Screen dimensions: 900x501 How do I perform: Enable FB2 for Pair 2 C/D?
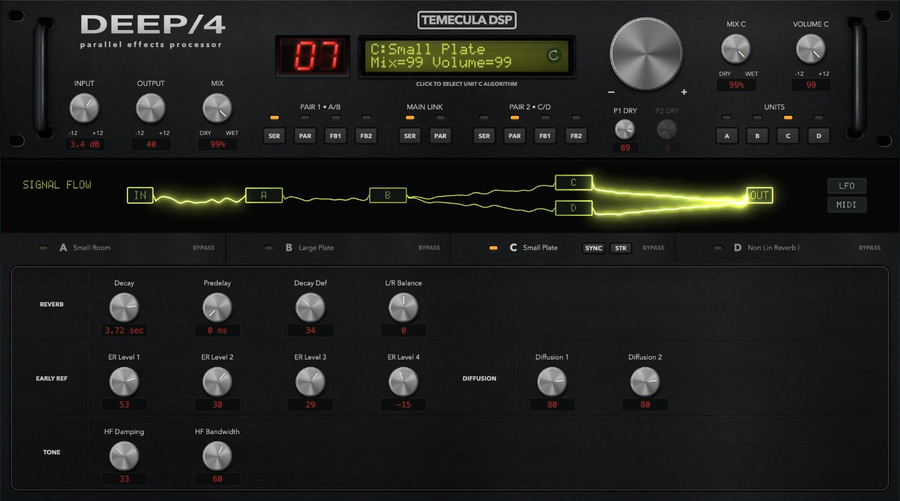click(576, 136)
